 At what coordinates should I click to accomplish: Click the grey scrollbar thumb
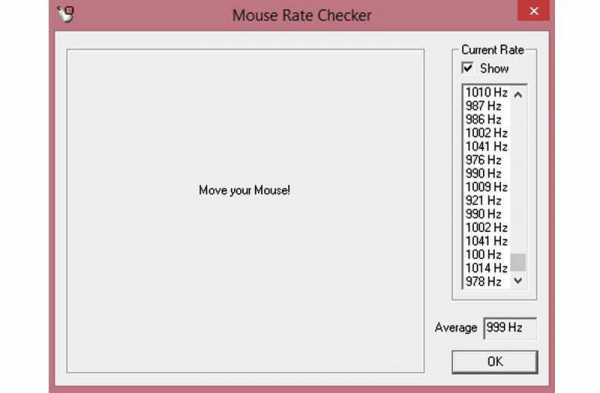(x=518, y=262)
